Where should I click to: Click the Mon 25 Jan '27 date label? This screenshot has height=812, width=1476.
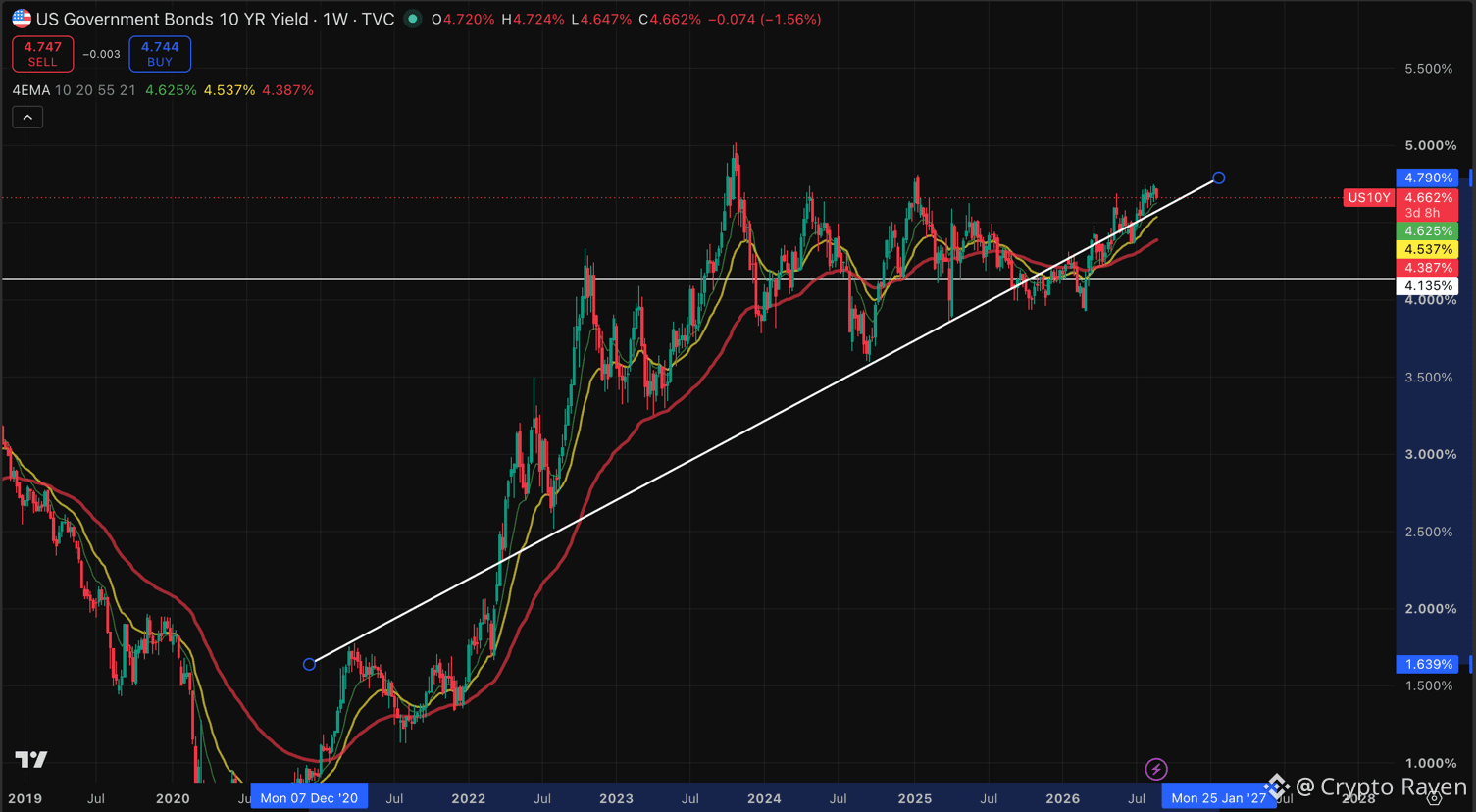click(x=1219, y=797)
